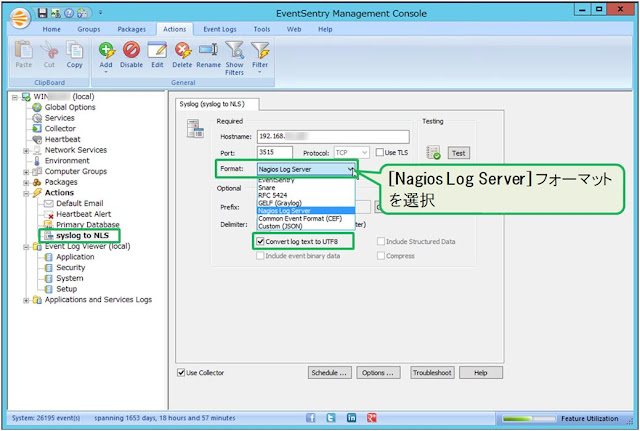The width and height of the screenshot is (640, 431).
Task: Select Heartbeat Alert action
Action: pos(83,214)
